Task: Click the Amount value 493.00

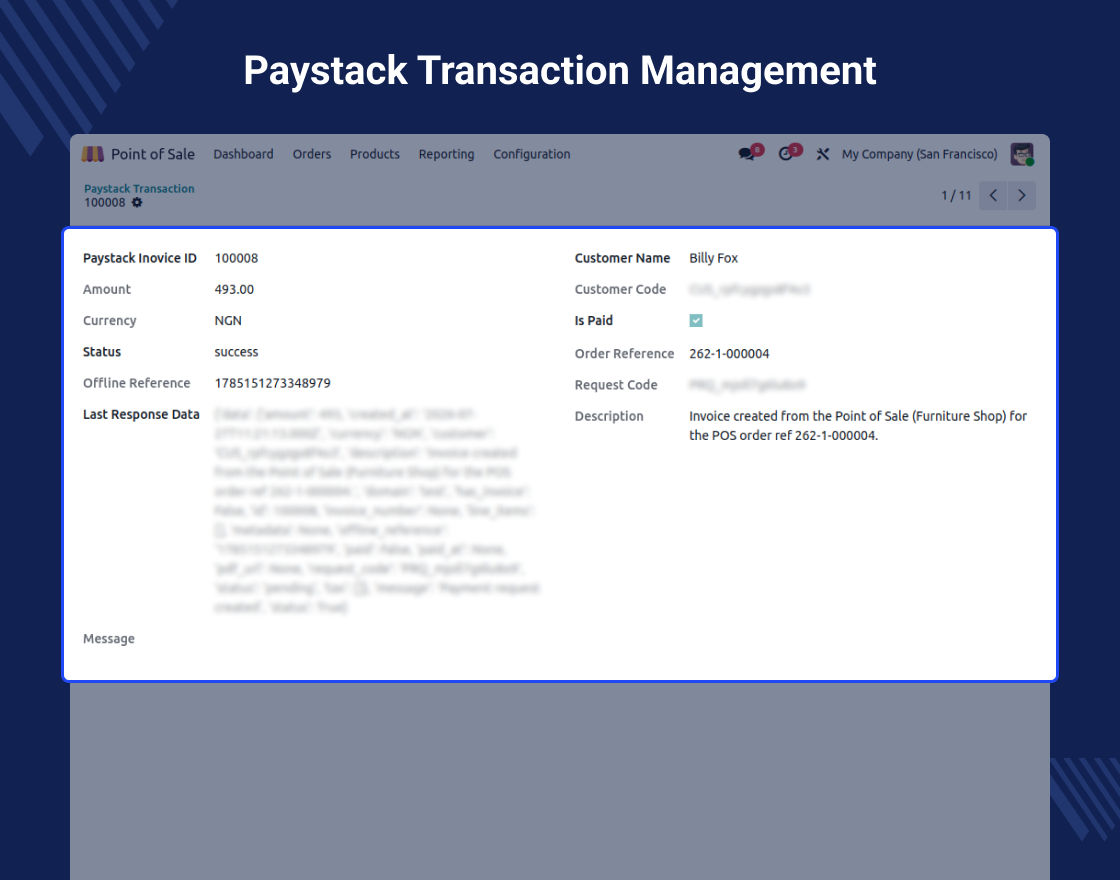Action: pos(234,289)
